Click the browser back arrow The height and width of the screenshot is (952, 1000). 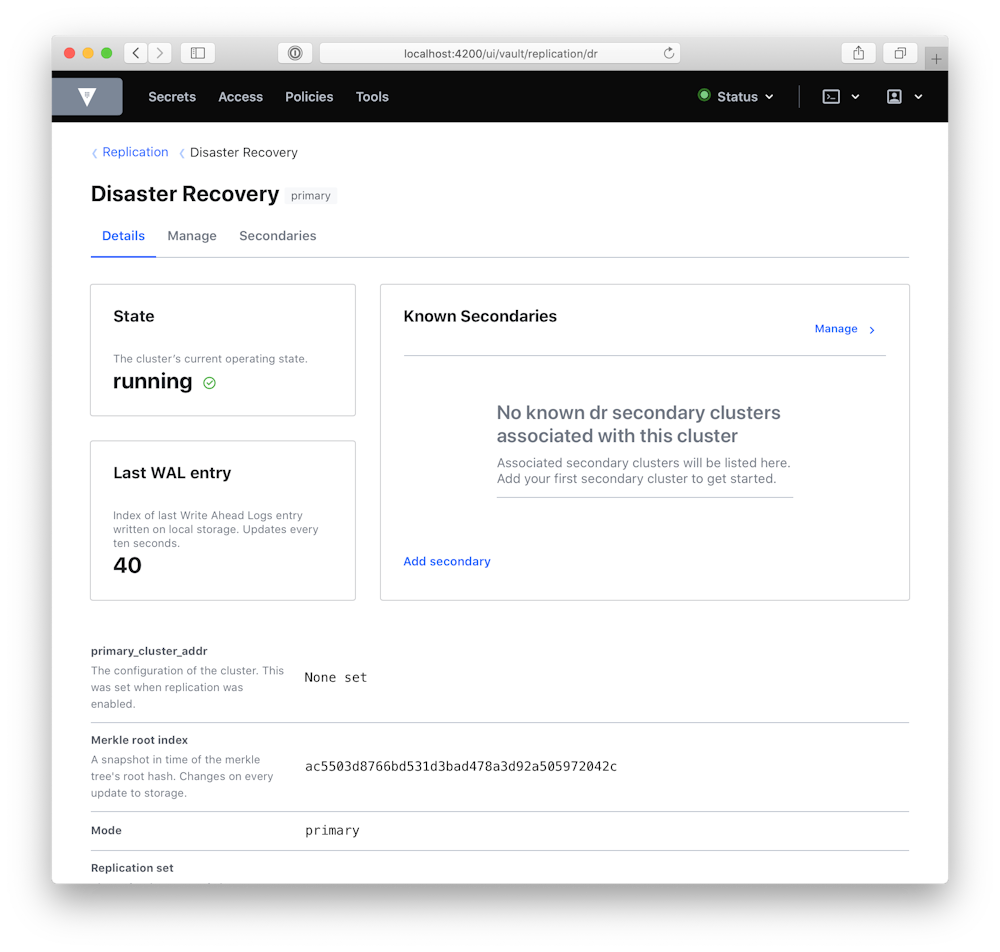tap(135, 53)
